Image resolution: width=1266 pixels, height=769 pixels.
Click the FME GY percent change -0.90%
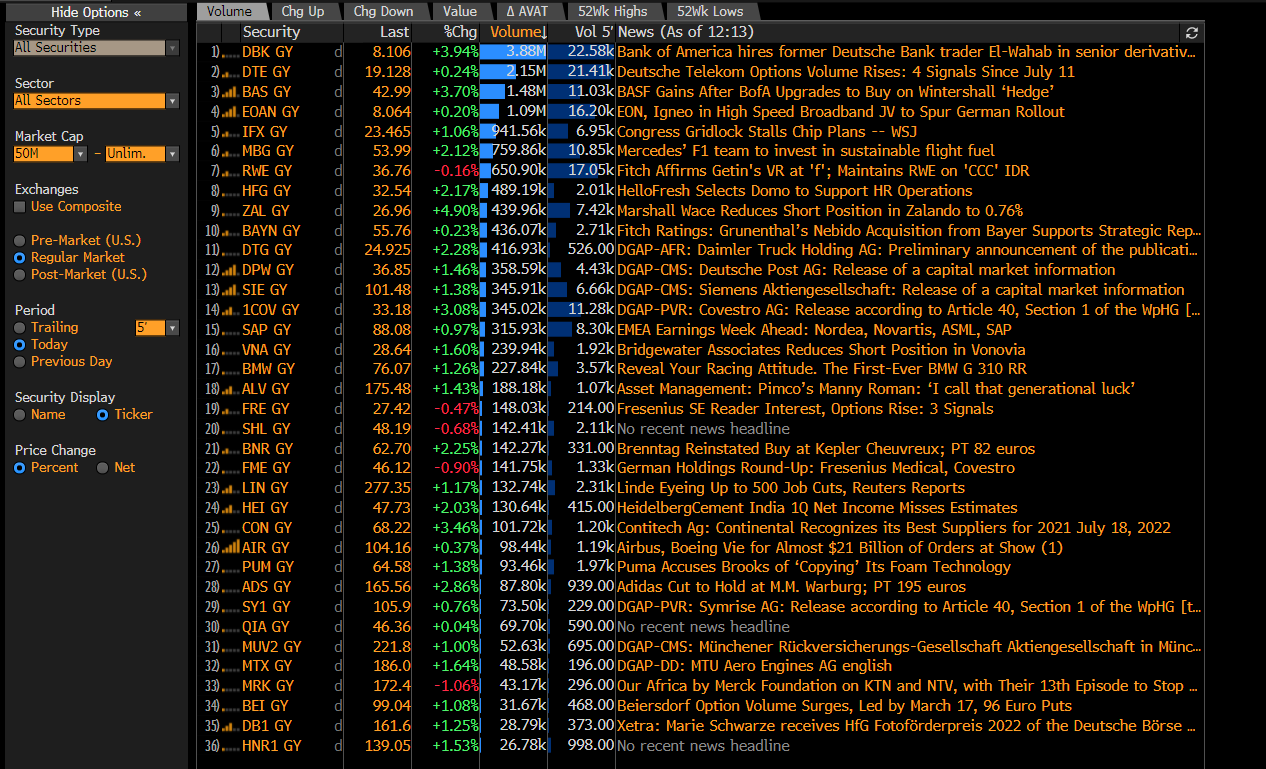click(x=455, y=468)
